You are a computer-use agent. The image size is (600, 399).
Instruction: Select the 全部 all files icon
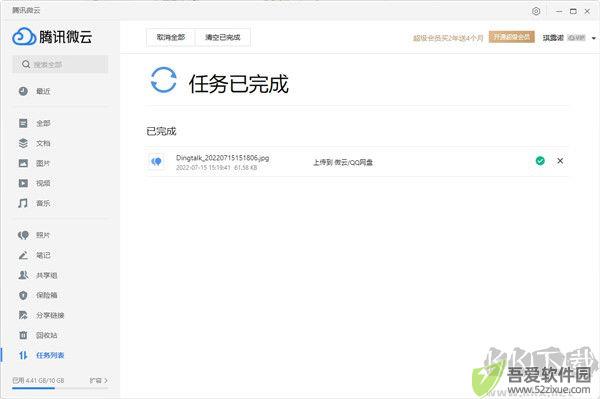(x=23, y=123)
